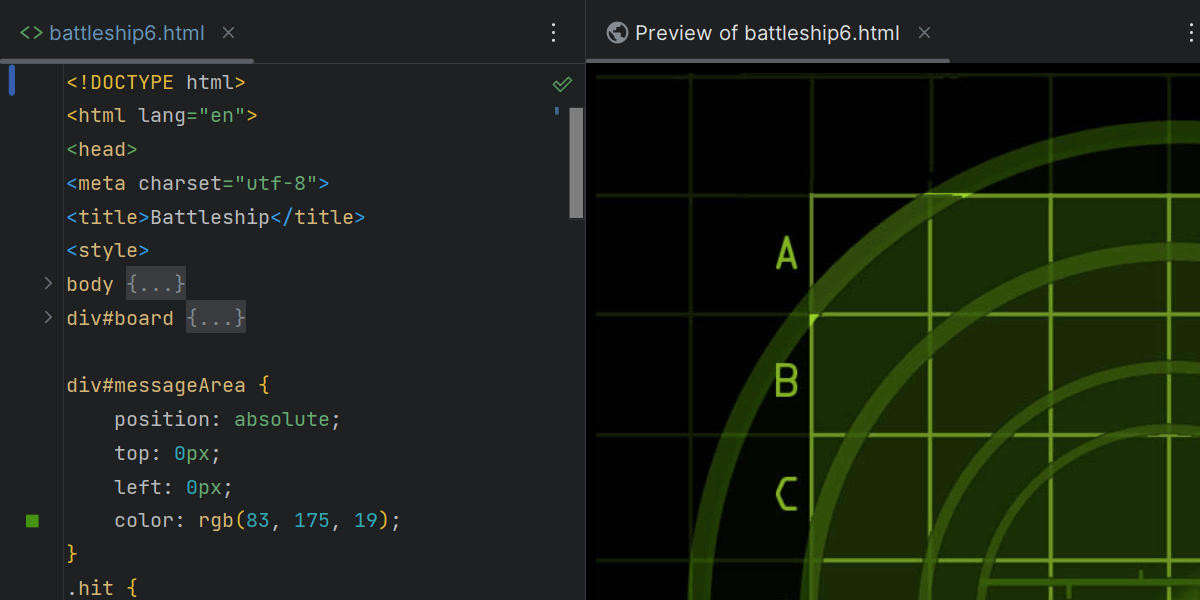The image size is (1200, 600).
Task: Click the first board cell in row B
Action: 870,375
